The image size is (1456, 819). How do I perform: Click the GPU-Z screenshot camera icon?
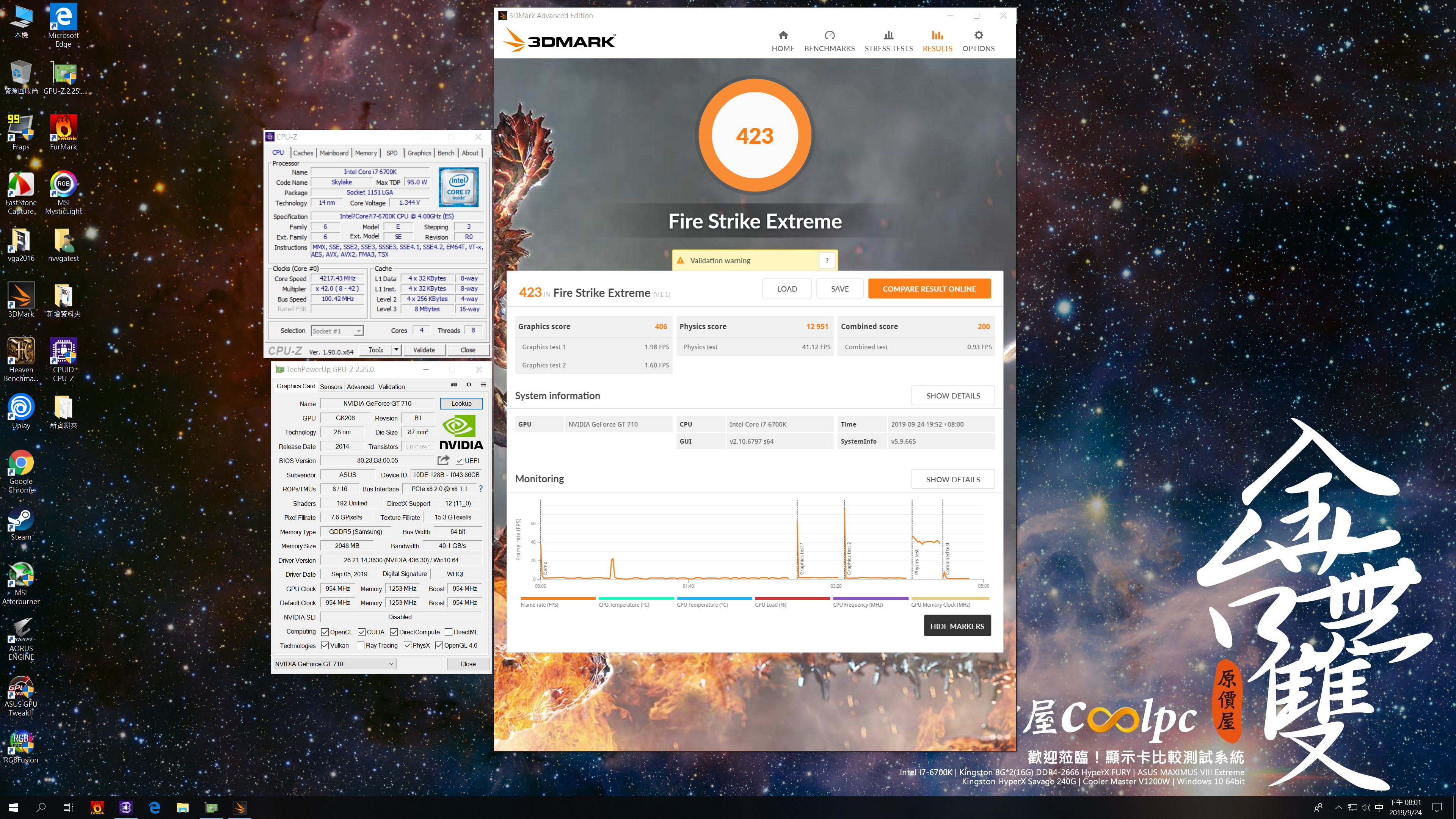click(x=454, y=384)
